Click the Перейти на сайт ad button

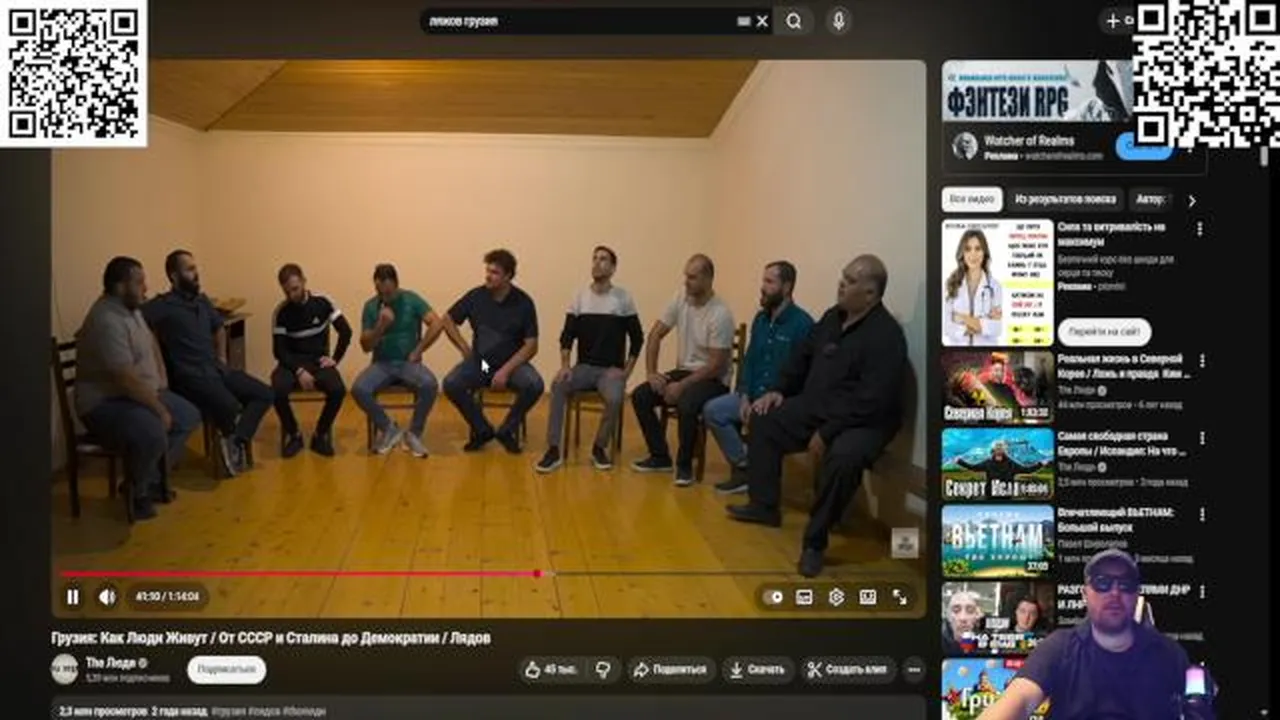pos(1104,332)
